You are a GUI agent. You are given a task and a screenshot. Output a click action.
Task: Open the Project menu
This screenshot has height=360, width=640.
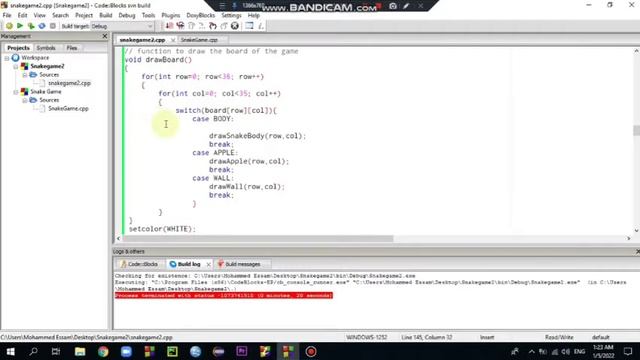[84, 15]
